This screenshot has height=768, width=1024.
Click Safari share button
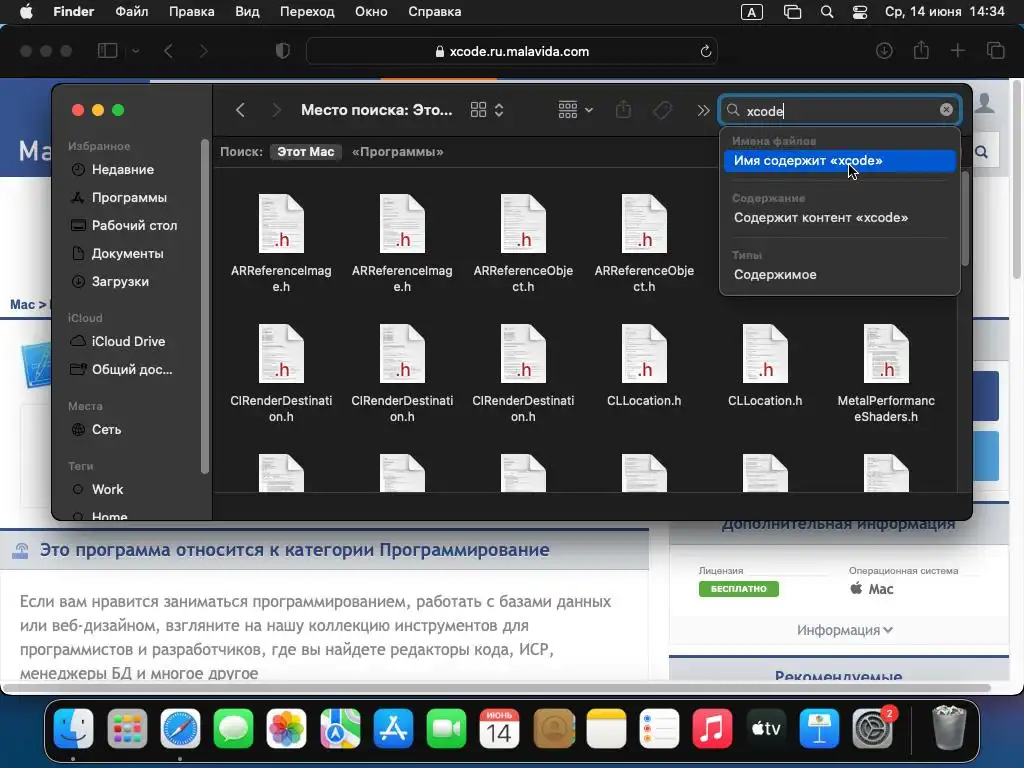point(921,50)
